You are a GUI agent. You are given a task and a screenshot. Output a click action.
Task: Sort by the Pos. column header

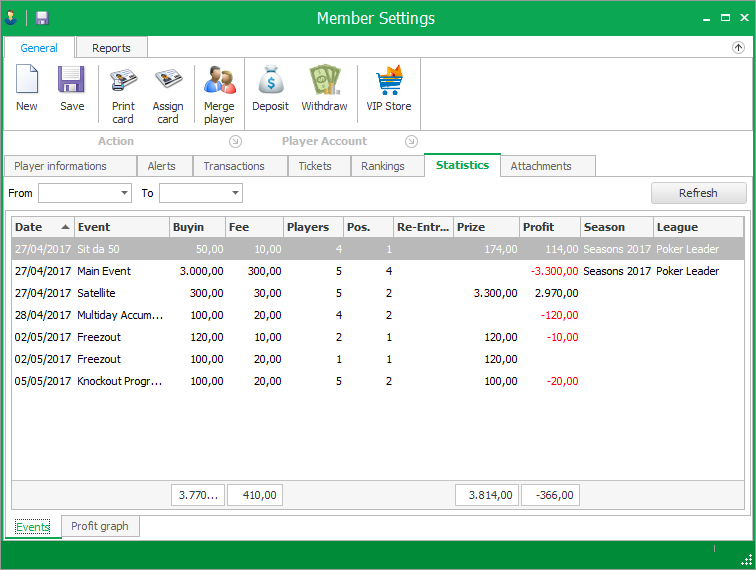[368, 227]
